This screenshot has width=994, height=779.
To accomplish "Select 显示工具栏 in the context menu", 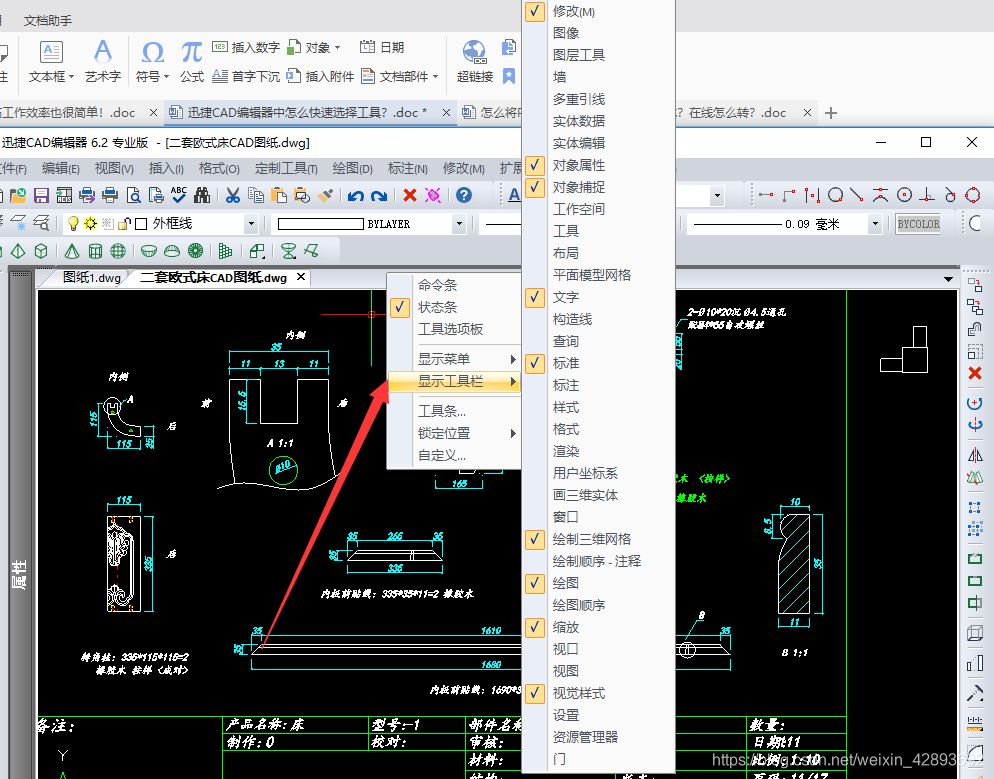I will point(454,381).
